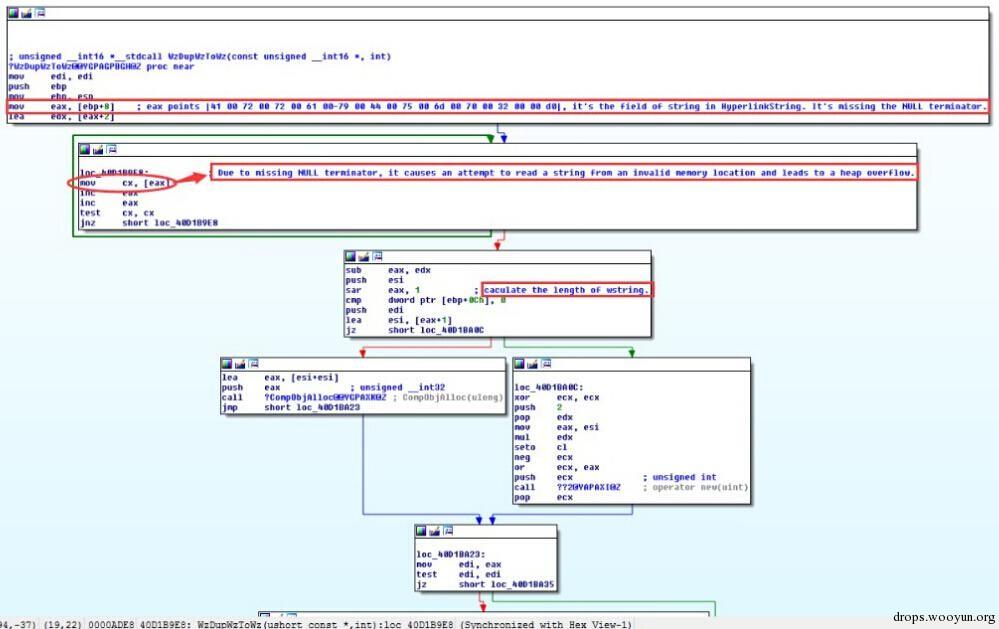Follow the 'short loc_40D1BA35' jump target
This screenshot has width=999, height=629.
coord(506,583)
